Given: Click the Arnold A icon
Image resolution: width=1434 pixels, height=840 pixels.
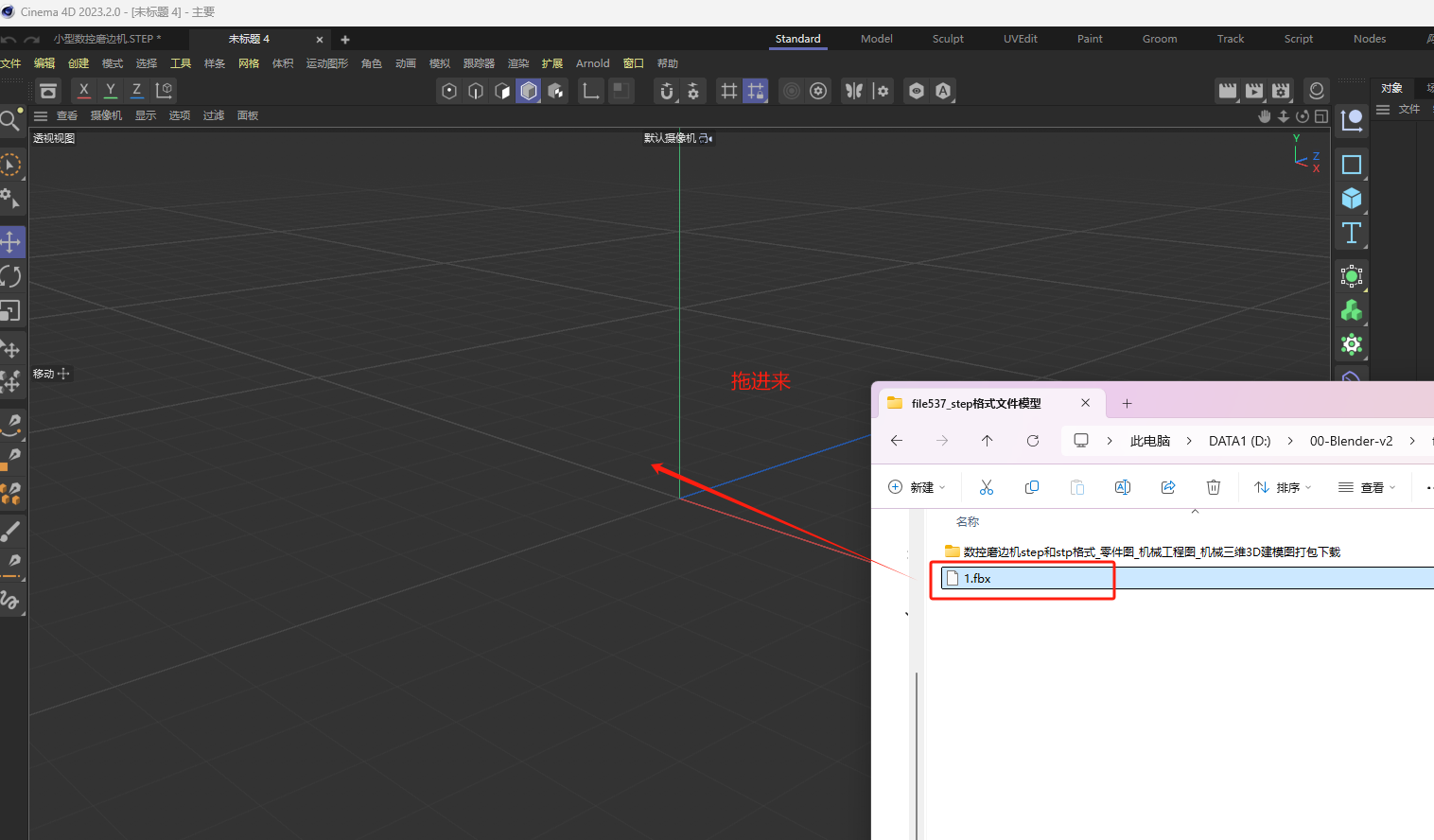Looking at the screenshot, I should coord(943,91).
